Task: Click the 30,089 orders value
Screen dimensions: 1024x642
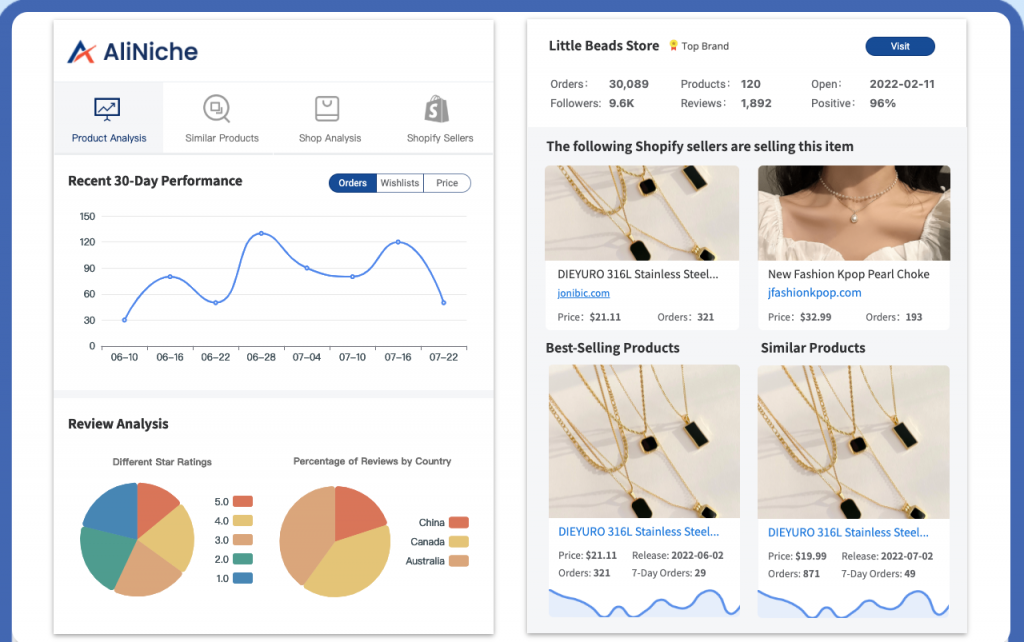Action: (629, 84)
